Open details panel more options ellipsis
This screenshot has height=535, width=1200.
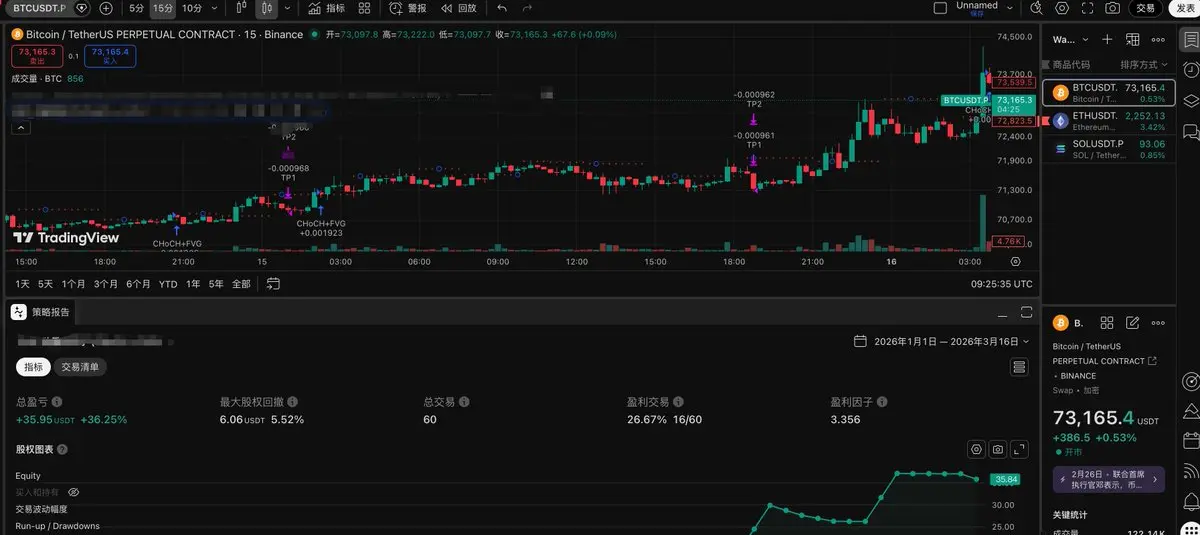(x=1159, y=323)
